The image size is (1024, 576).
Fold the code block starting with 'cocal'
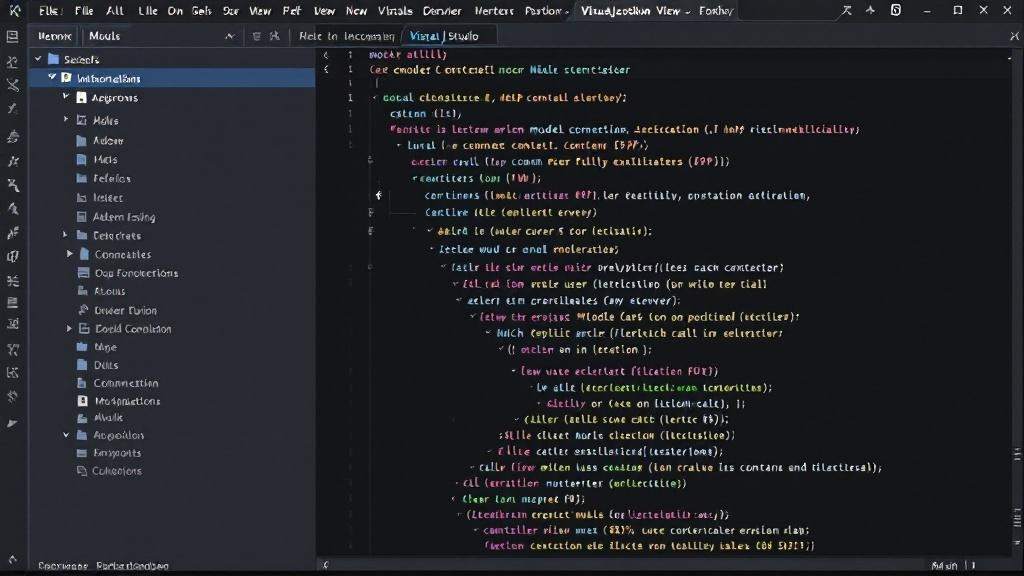coord(376,97)
